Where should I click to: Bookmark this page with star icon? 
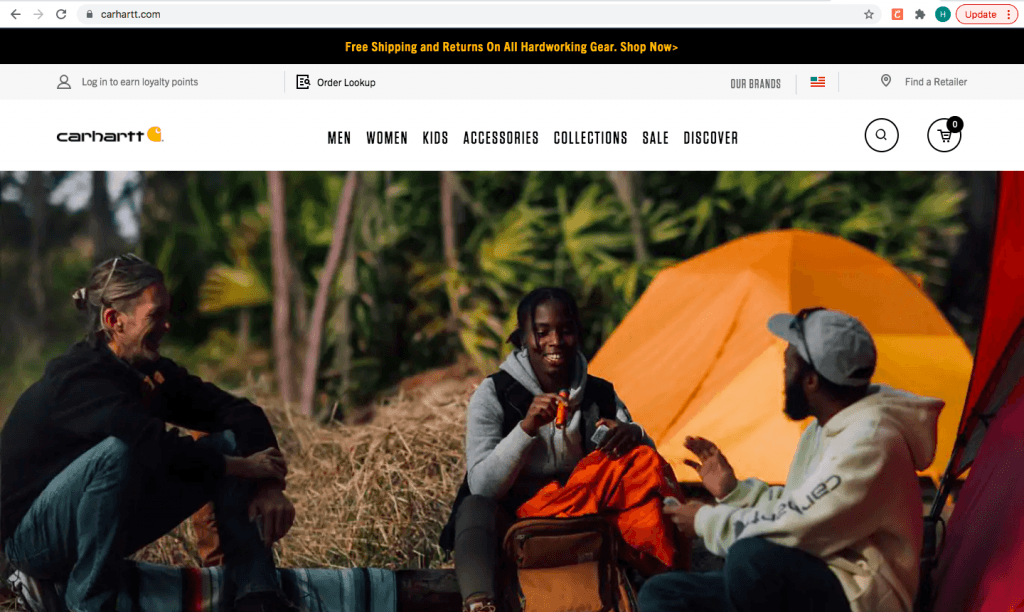click(869, 14)
